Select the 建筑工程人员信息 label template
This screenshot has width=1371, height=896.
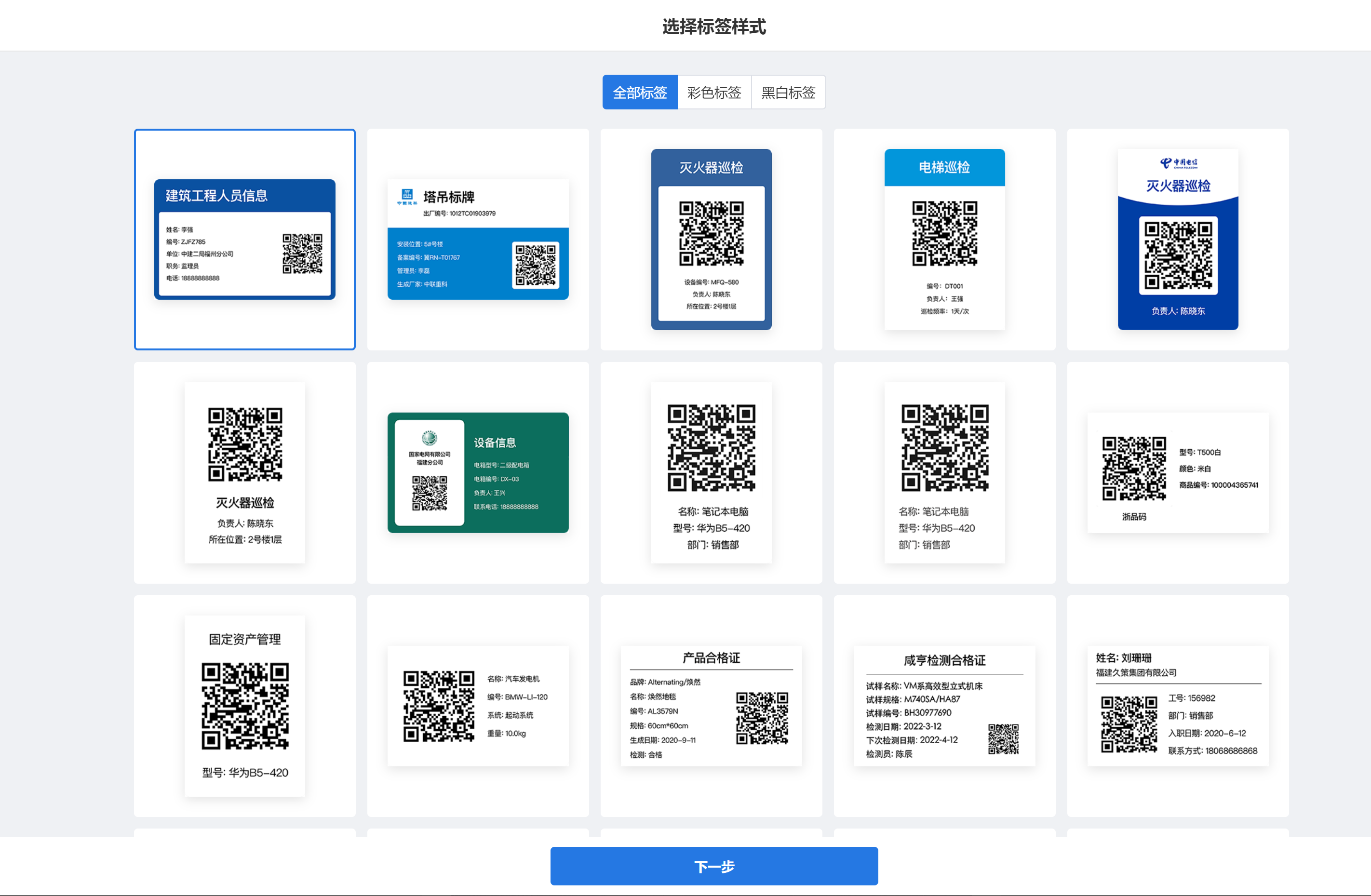point(245,240)
